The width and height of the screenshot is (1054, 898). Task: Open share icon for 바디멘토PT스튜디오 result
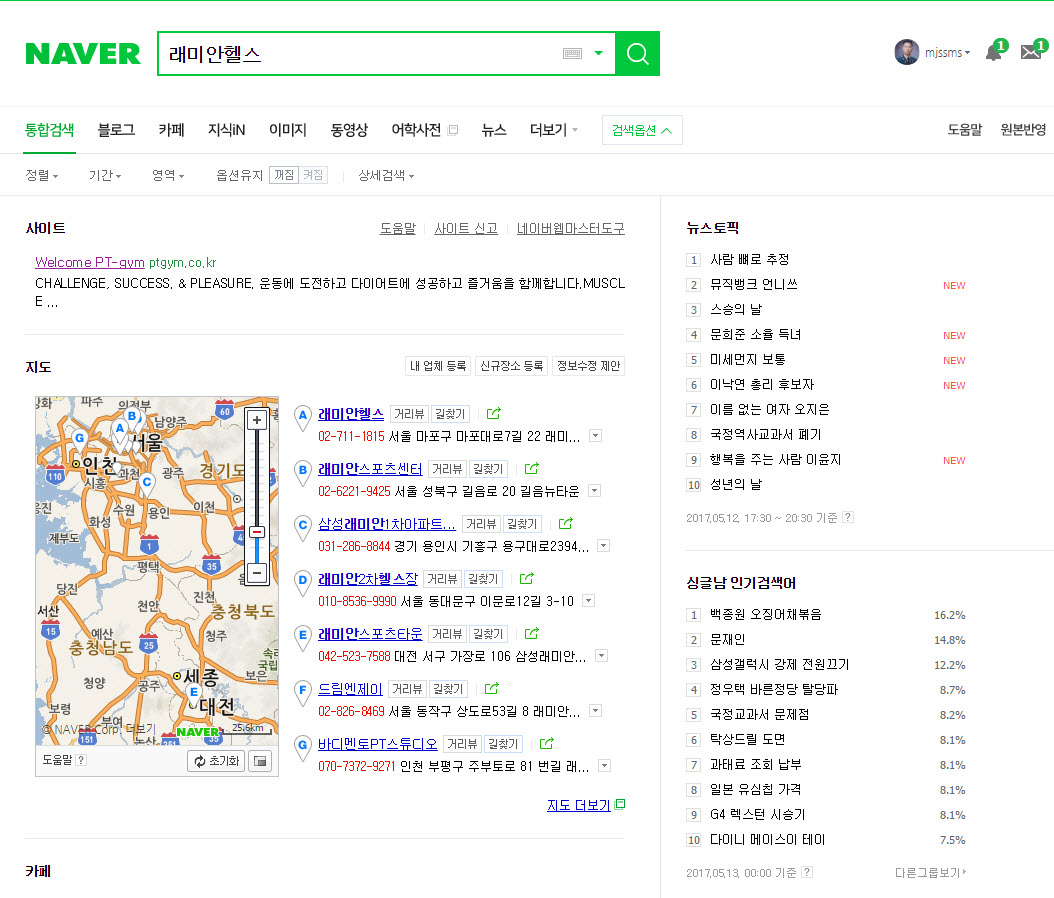coord(547,743)
